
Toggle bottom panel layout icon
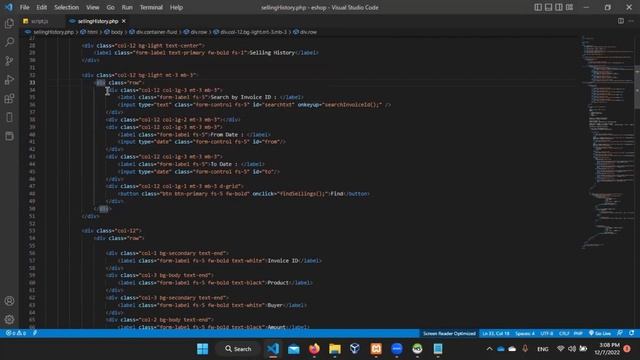tap(548, 7)
